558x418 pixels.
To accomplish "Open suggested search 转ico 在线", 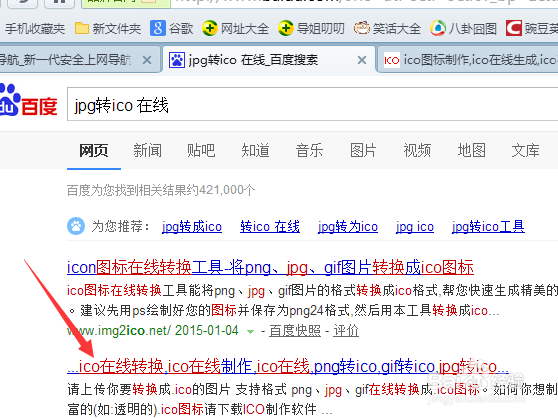I will pyautogui.click(x=270, y=227).
